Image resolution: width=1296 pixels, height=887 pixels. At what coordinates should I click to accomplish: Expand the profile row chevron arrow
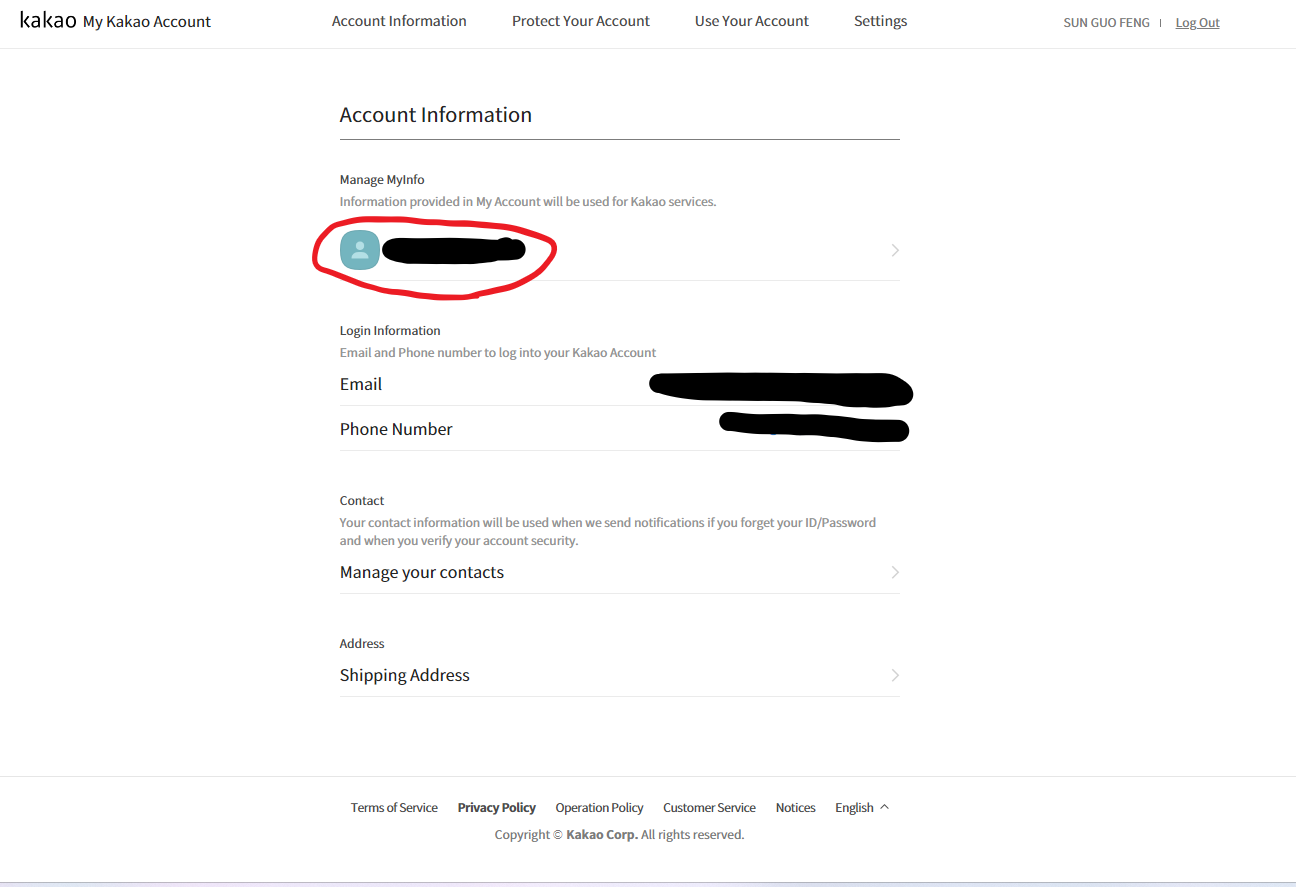[x=894, y=250]
